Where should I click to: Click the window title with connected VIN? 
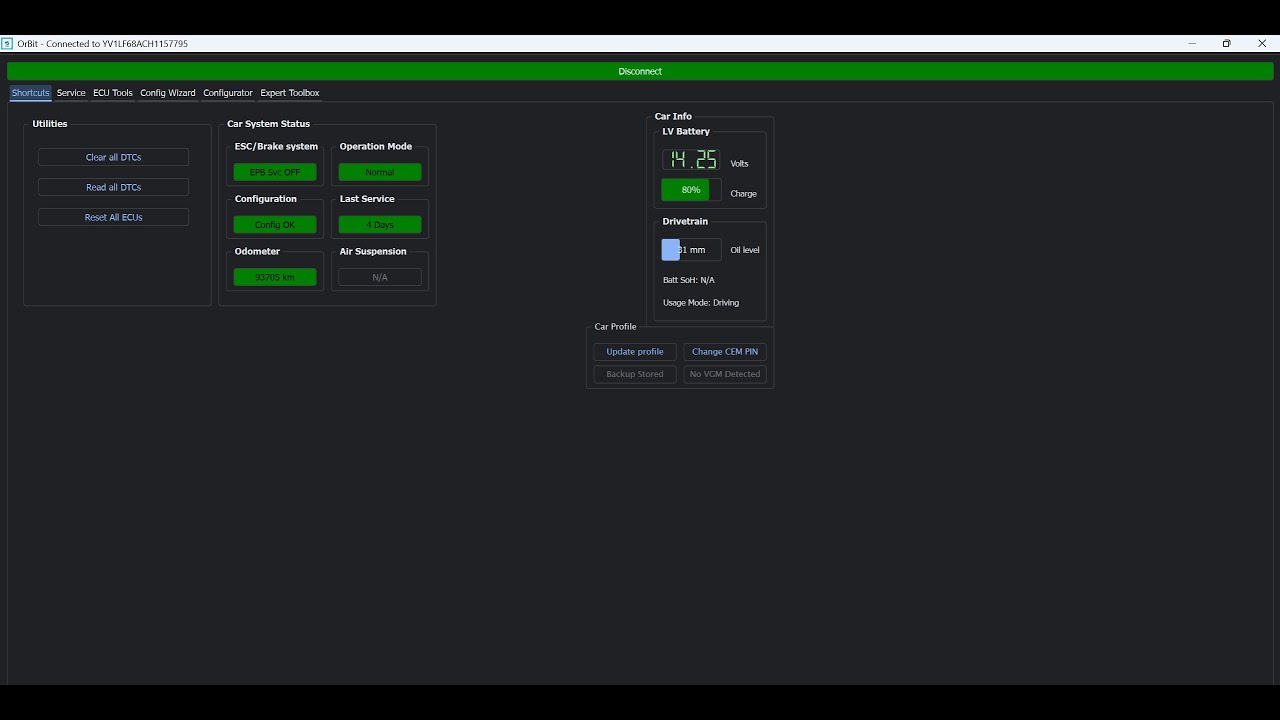tap(102, 44)
